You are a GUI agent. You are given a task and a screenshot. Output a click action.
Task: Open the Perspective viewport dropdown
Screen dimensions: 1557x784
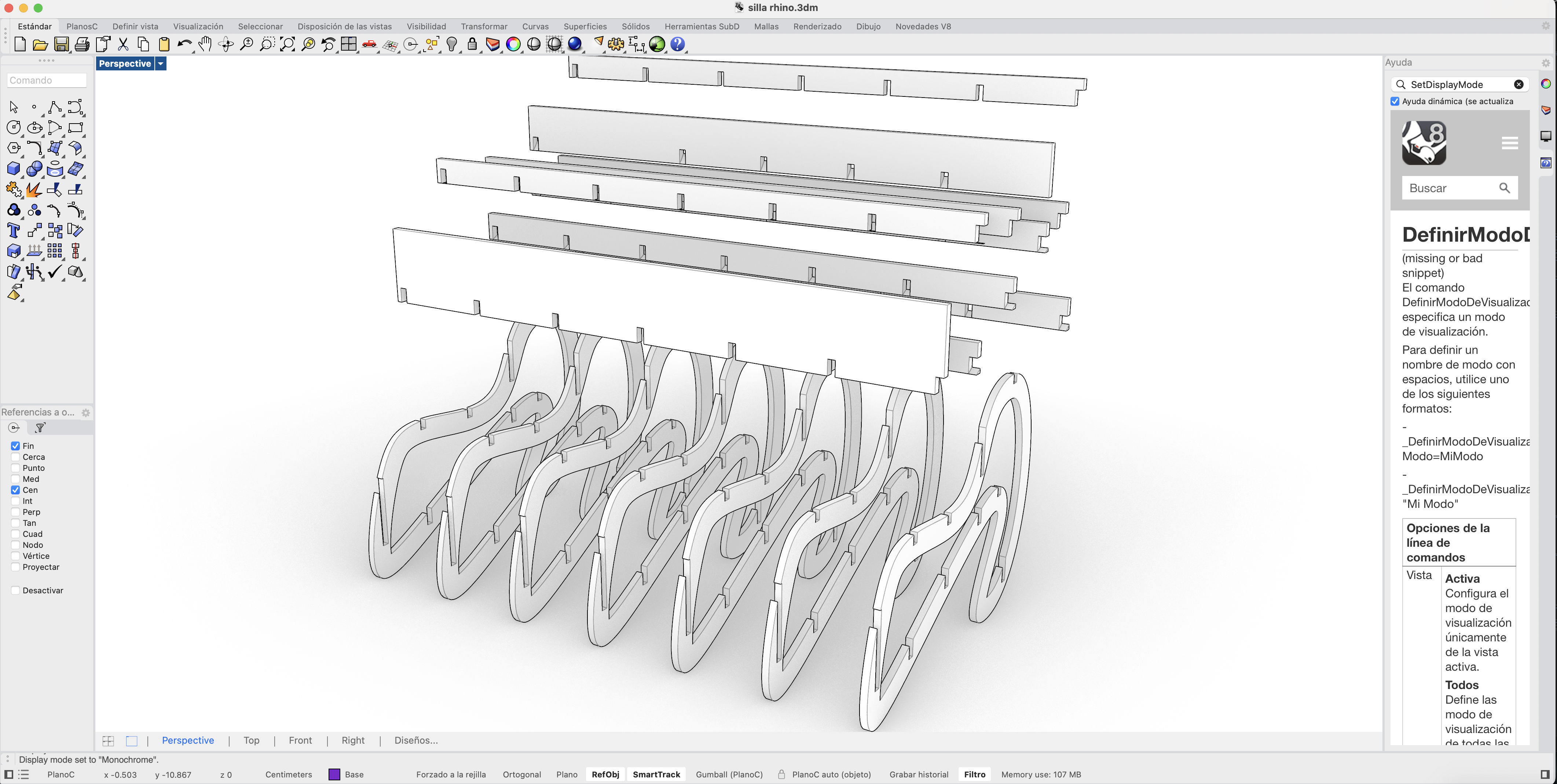160,63
